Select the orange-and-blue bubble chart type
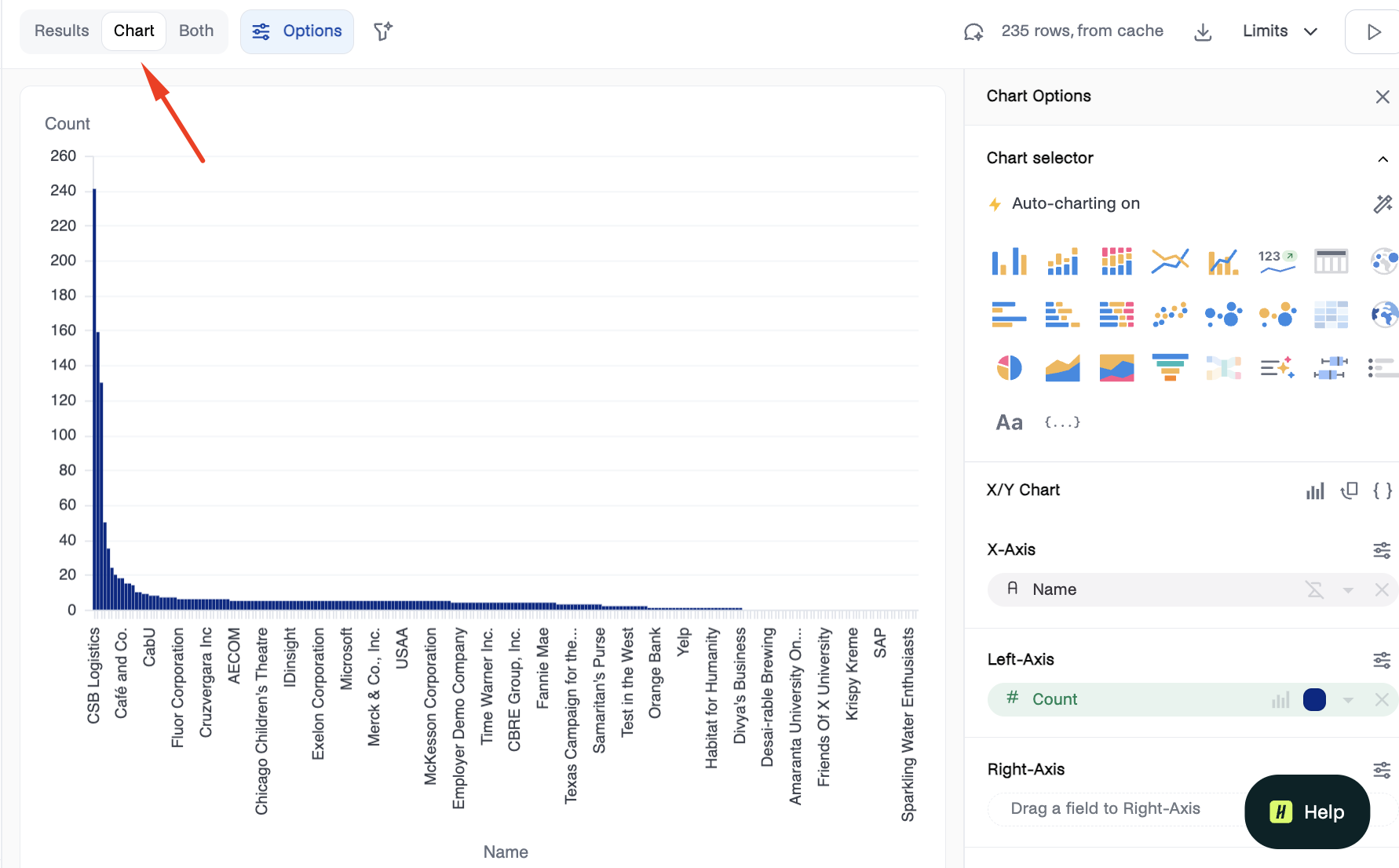This screenshot has width=1399, height=868. [1277, 314]
